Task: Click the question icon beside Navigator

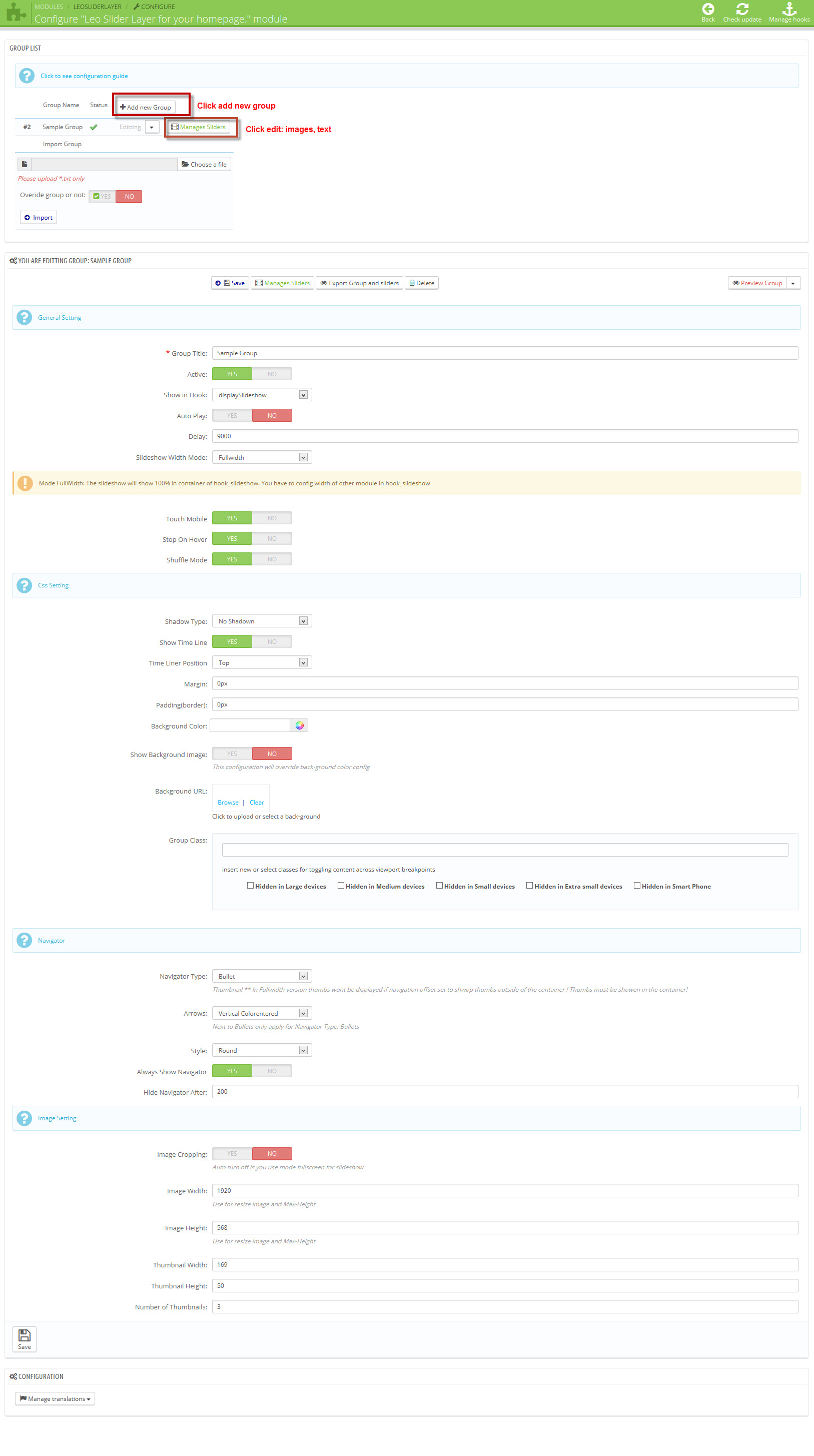Action: (x=25, y=941)
